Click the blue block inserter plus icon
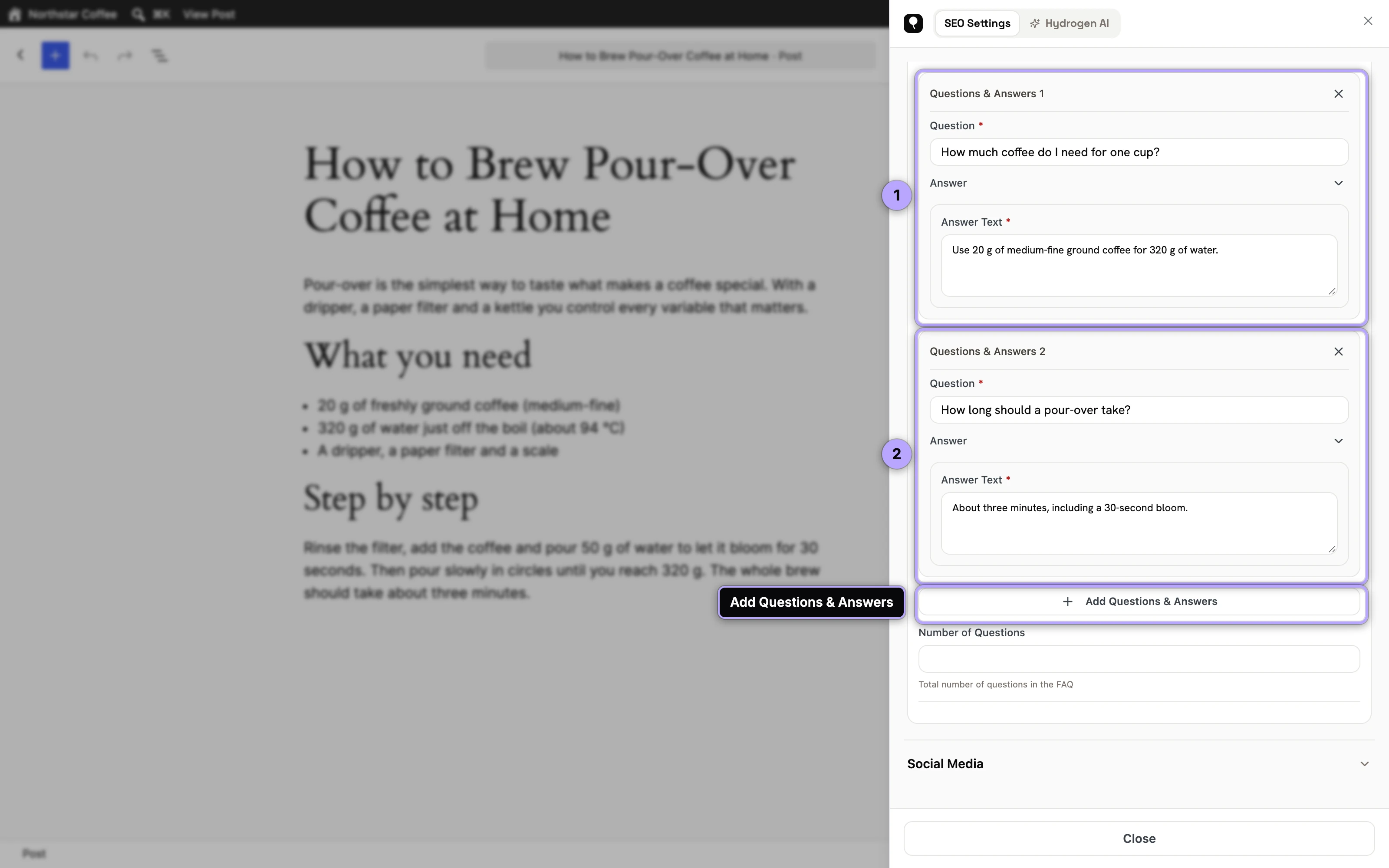 (x=55, y=56)
